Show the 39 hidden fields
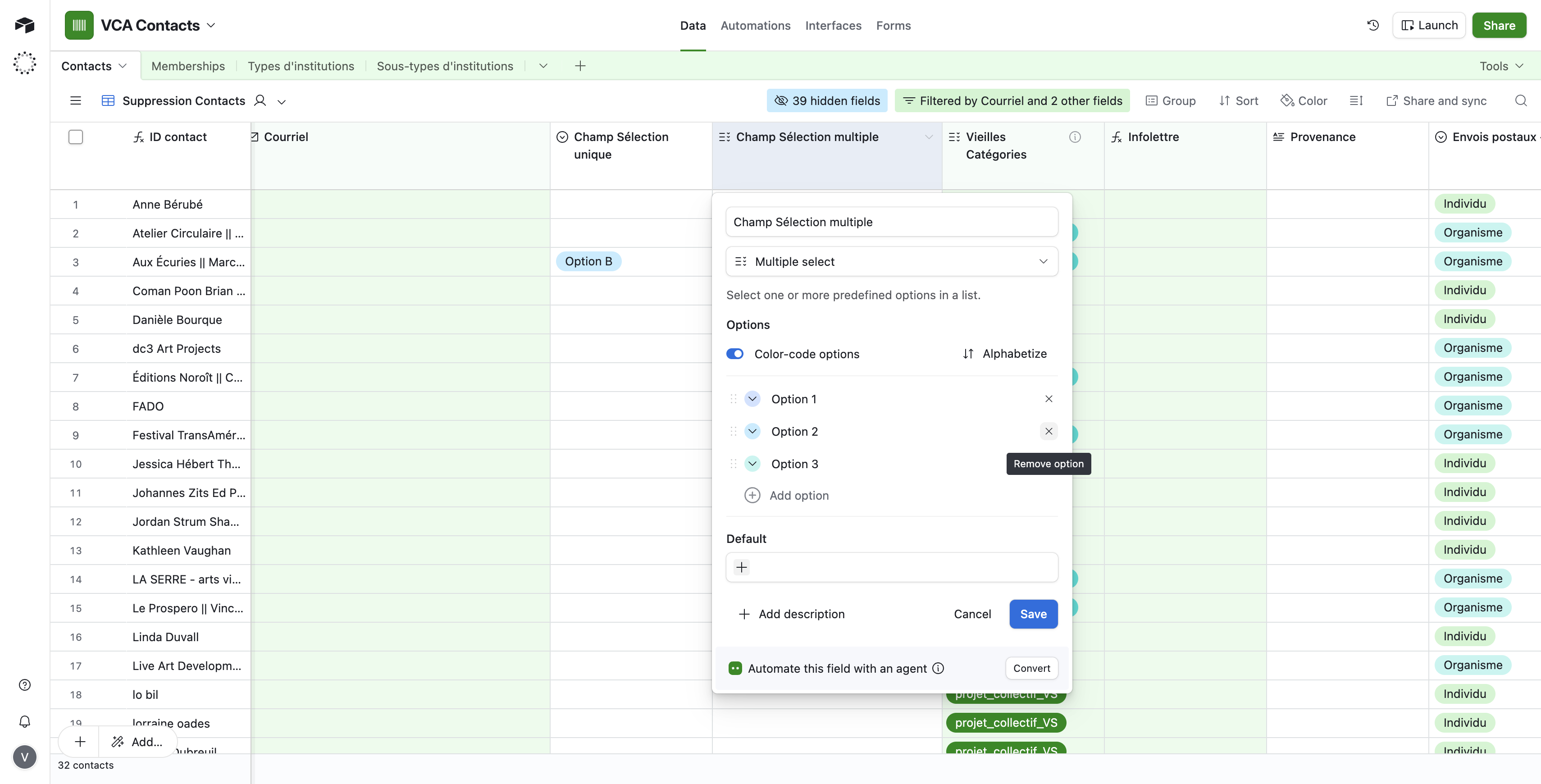Viewport: 1541px width, 784px height. (x=827, y=100)
